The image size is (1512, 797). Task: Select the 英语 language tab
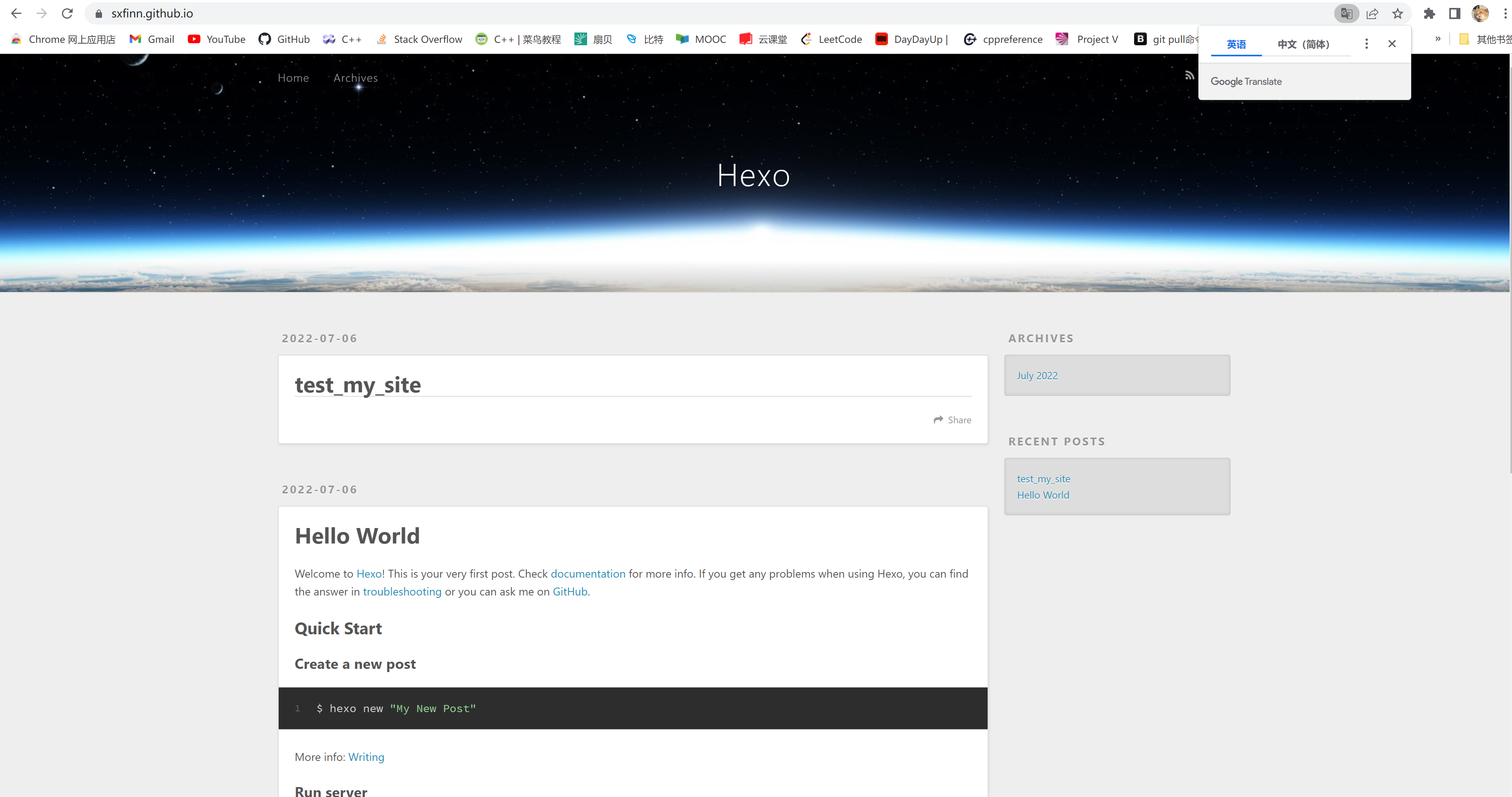1236,44
